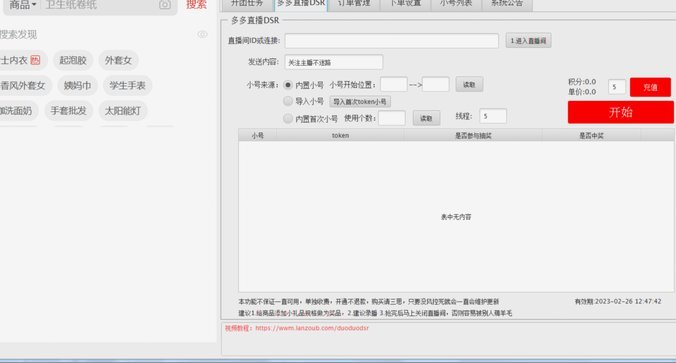Screen dimensions: 676x363
Task: Switch to the 开团任务 tab
Action: tap(247, 4)
